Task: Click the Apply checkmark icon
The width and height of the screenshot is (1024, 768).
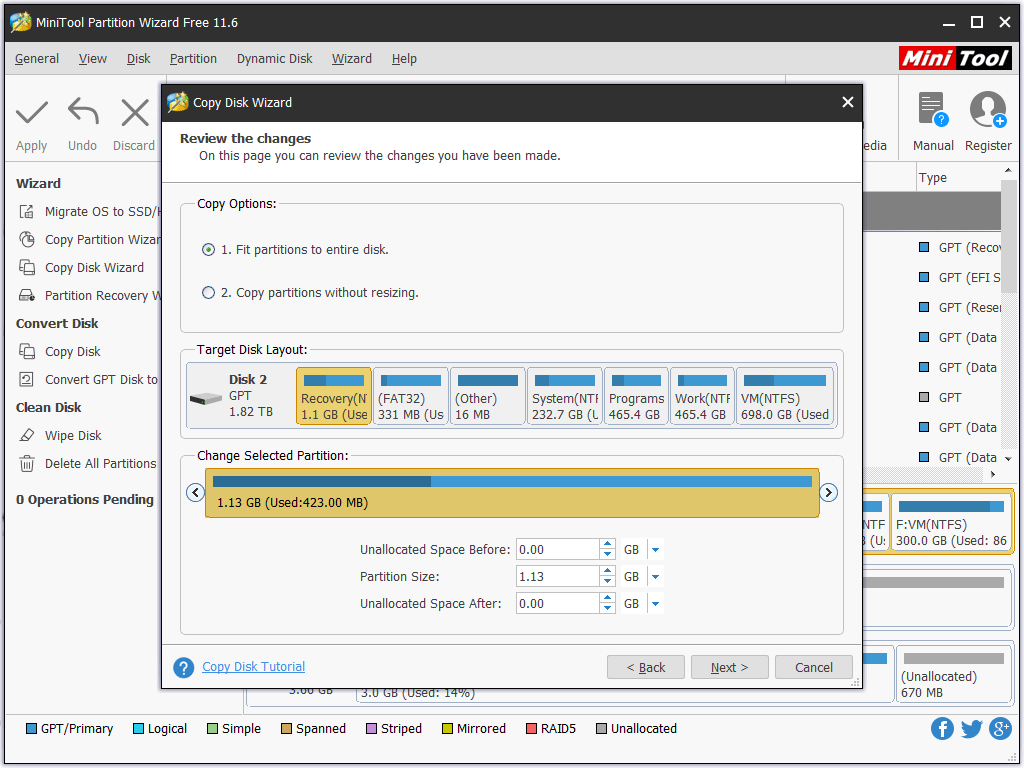Action: [31, 113]
